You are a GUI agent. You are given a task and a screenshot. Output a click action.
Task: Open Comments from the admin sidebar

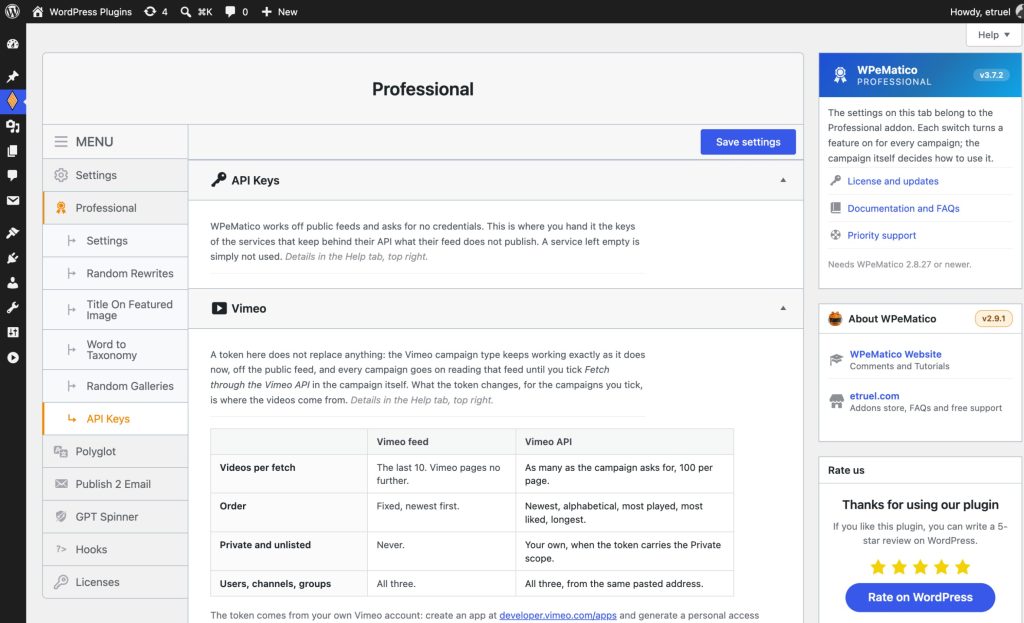(x=12, y=176)
